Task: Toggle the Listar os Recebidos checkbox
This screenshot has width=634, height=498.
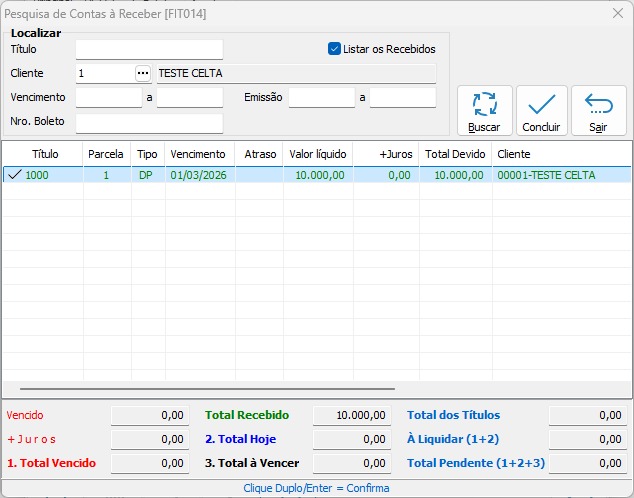Action: [335, 48]
